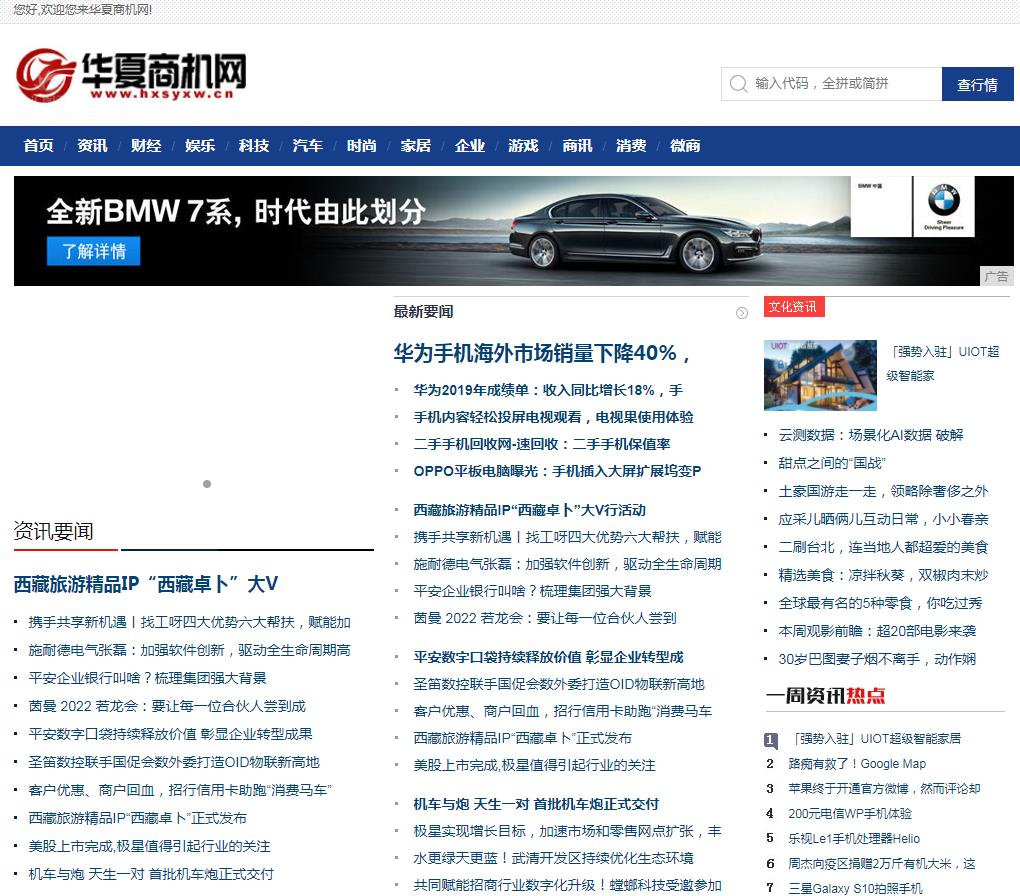Open hot item 周杰向疫区捐赠2万斤有机大米
This screenshot has width=1020, height=896.
click(881, 864)
